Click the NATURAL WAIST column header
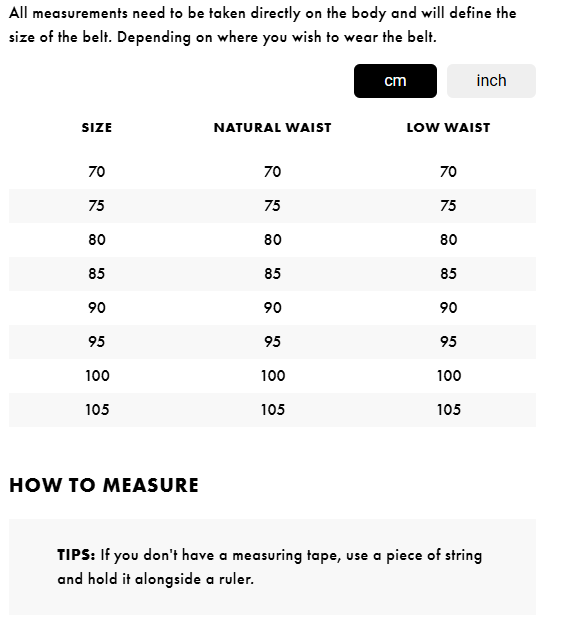 (x=273, y=128)
